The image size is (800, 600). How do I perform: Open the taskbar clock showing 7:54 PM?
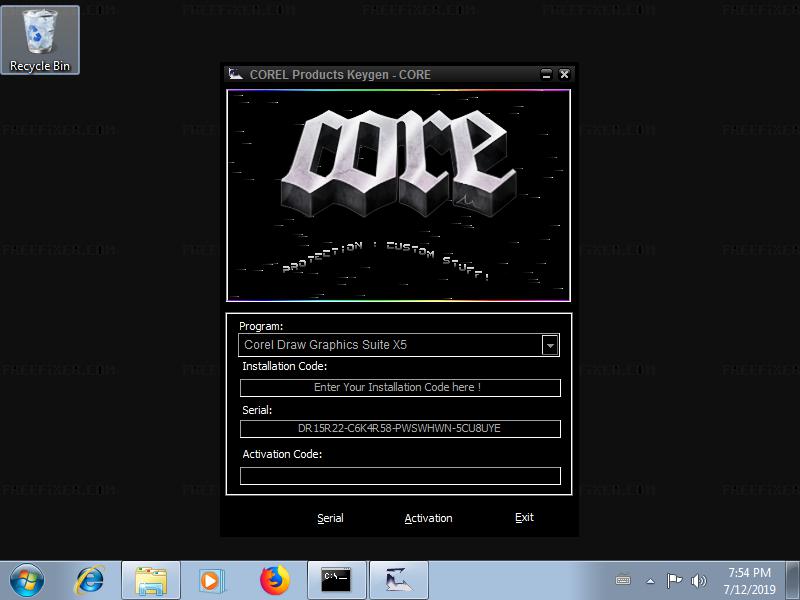pos(749,581)
